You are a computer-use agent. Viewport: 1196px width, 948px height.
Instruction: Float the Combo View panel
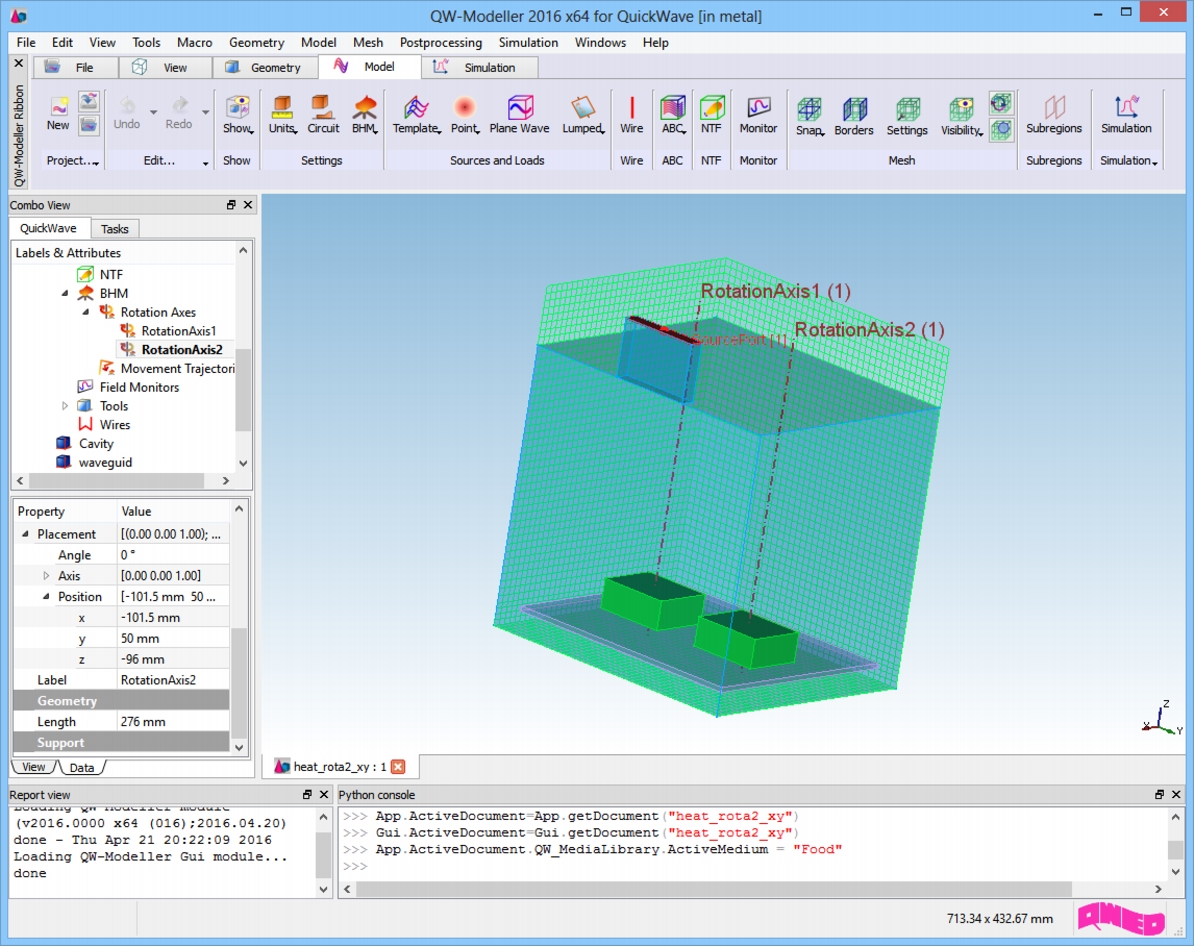[x=231, y=205]
